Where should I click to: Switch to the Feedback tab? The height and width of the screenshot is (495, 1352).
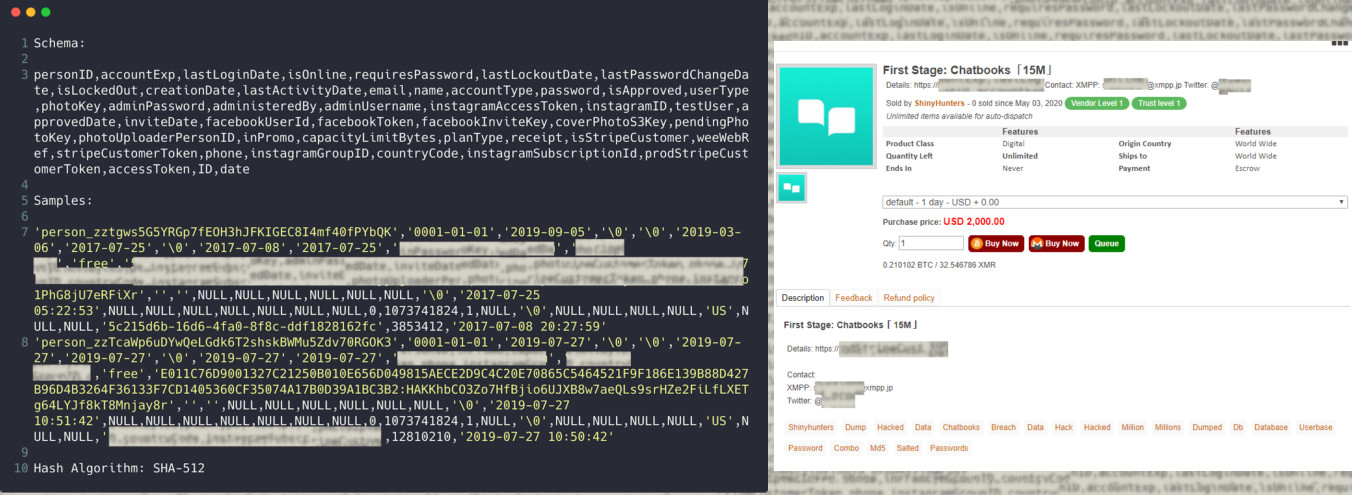tap(853, 298)
